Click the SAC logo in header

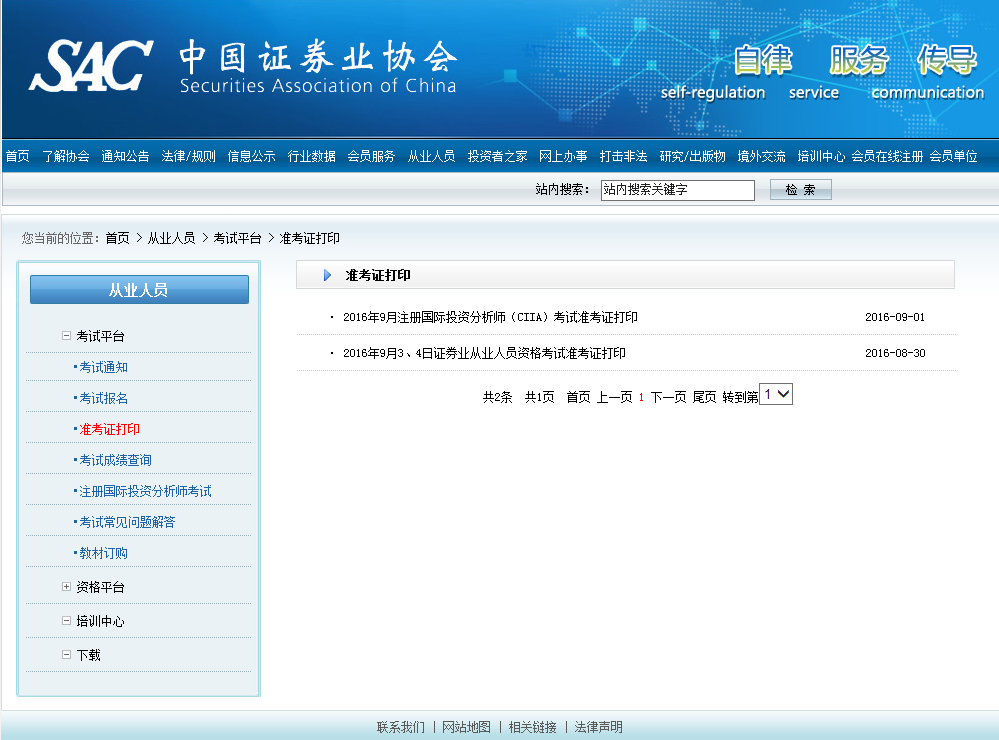tap(92, 66)
